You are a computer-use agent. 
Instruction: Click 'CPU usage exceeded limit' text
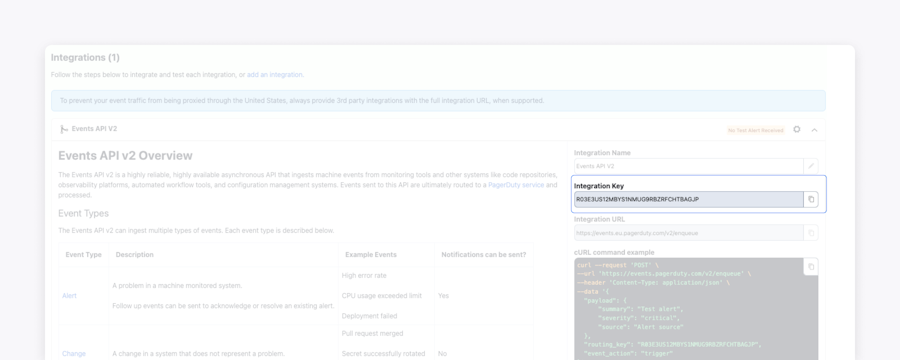382,296
